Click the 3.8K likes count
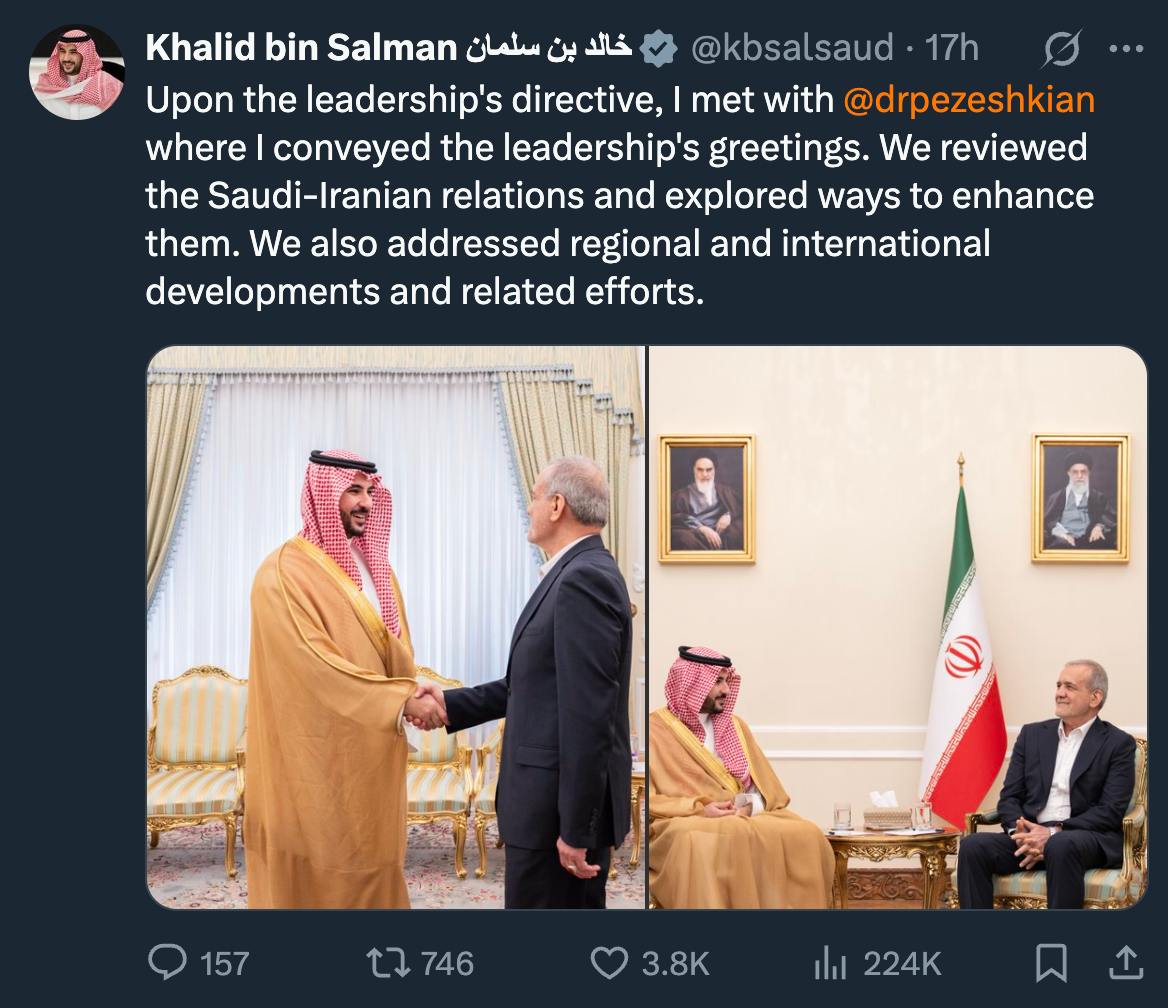1168x1008 pixels. (675, 963)
